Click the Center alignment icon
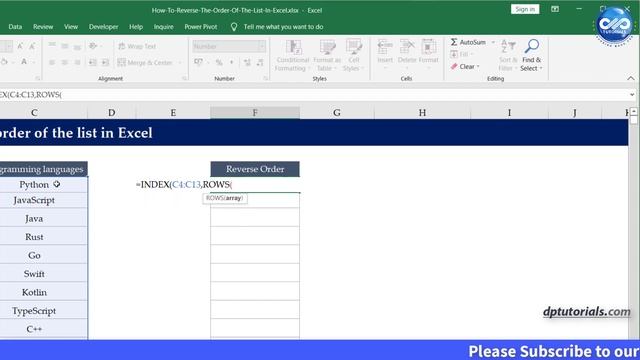The image size is (640, 360). coord(64,62)
